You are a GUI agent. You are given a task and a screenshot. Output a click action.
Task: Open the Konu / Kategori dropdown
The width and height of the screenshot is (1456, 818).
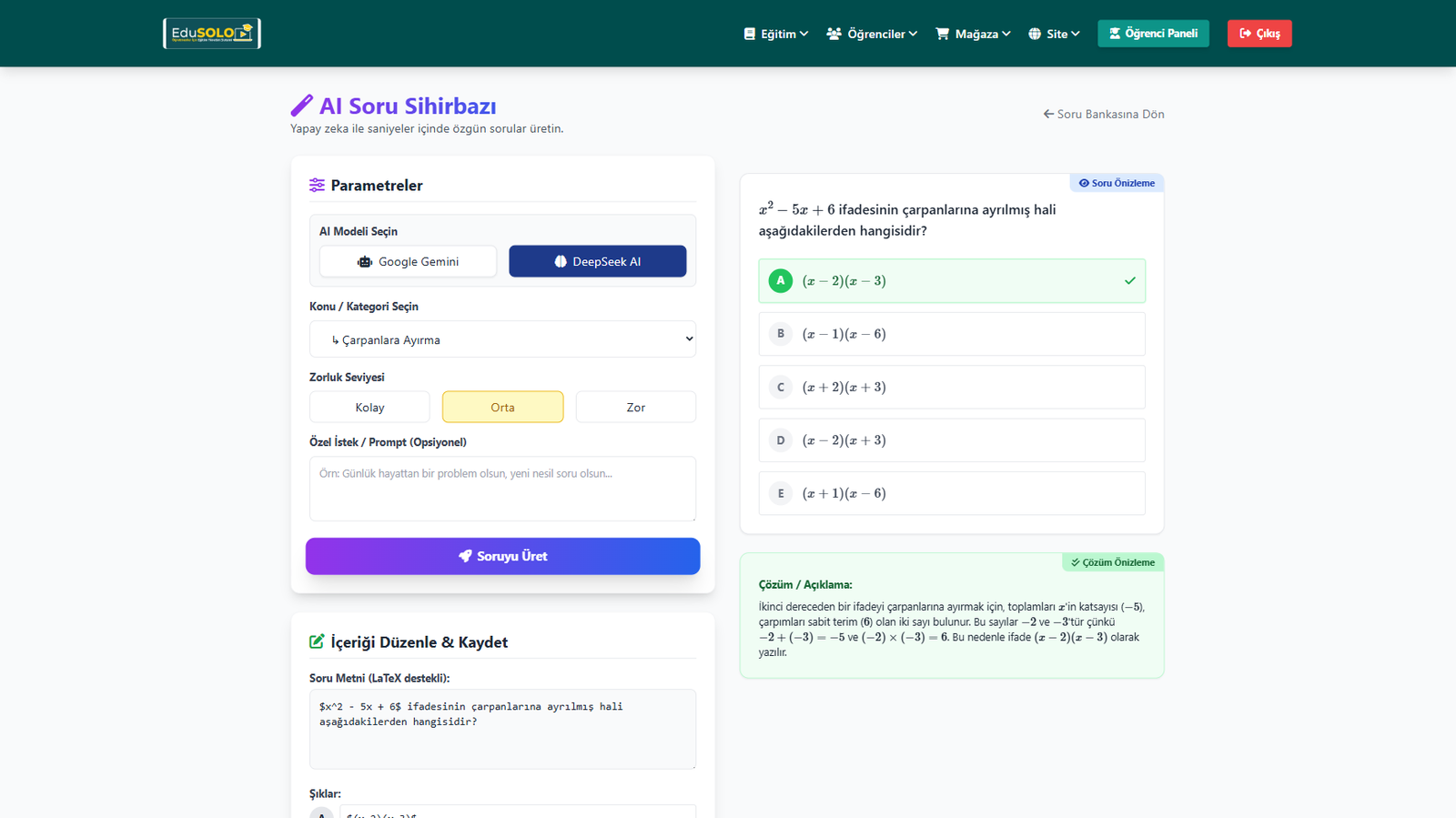point(502,339)
